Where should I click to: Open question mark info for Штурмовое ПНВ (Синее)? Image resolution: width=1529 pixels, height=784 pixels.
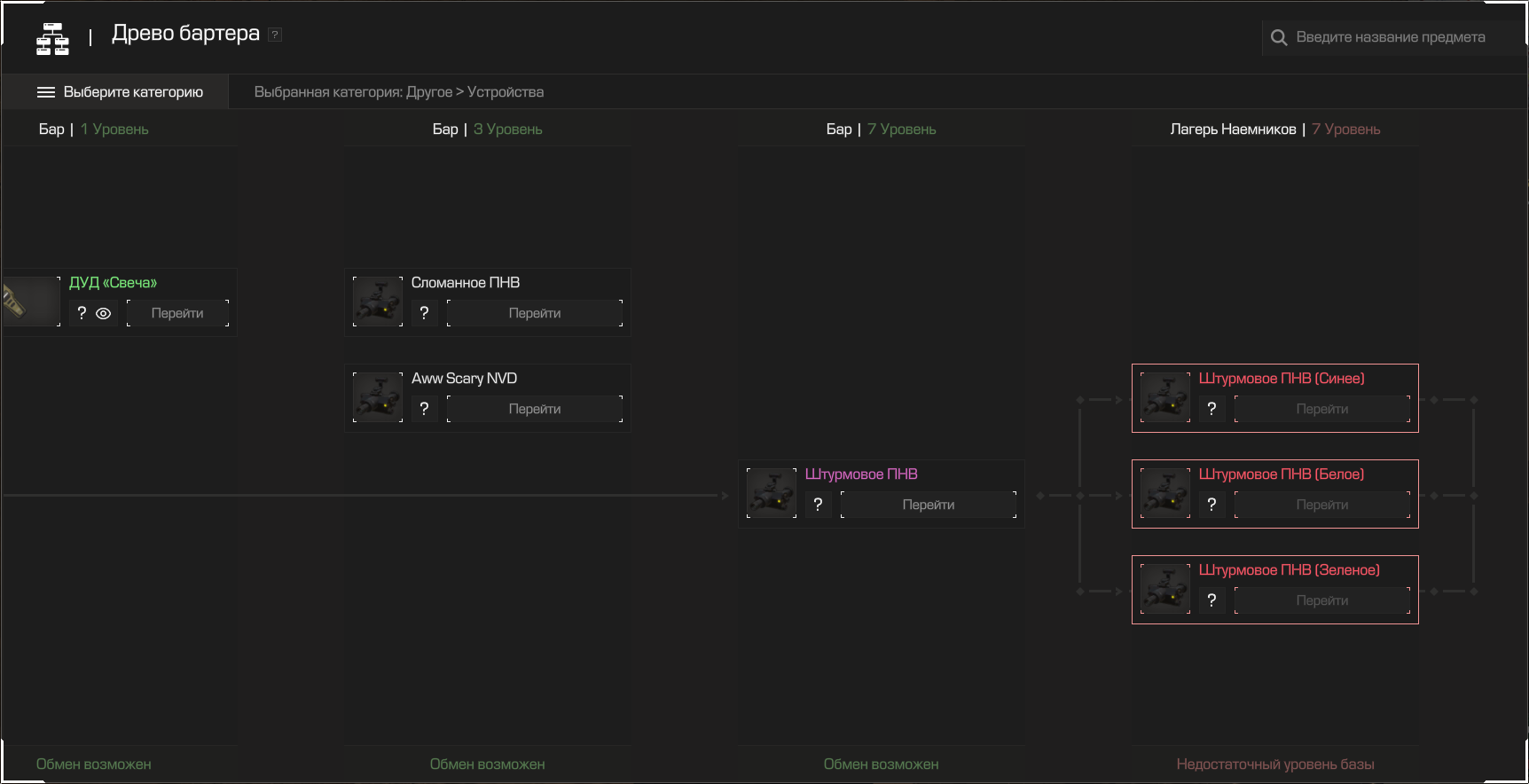[x=1211, y=409]
